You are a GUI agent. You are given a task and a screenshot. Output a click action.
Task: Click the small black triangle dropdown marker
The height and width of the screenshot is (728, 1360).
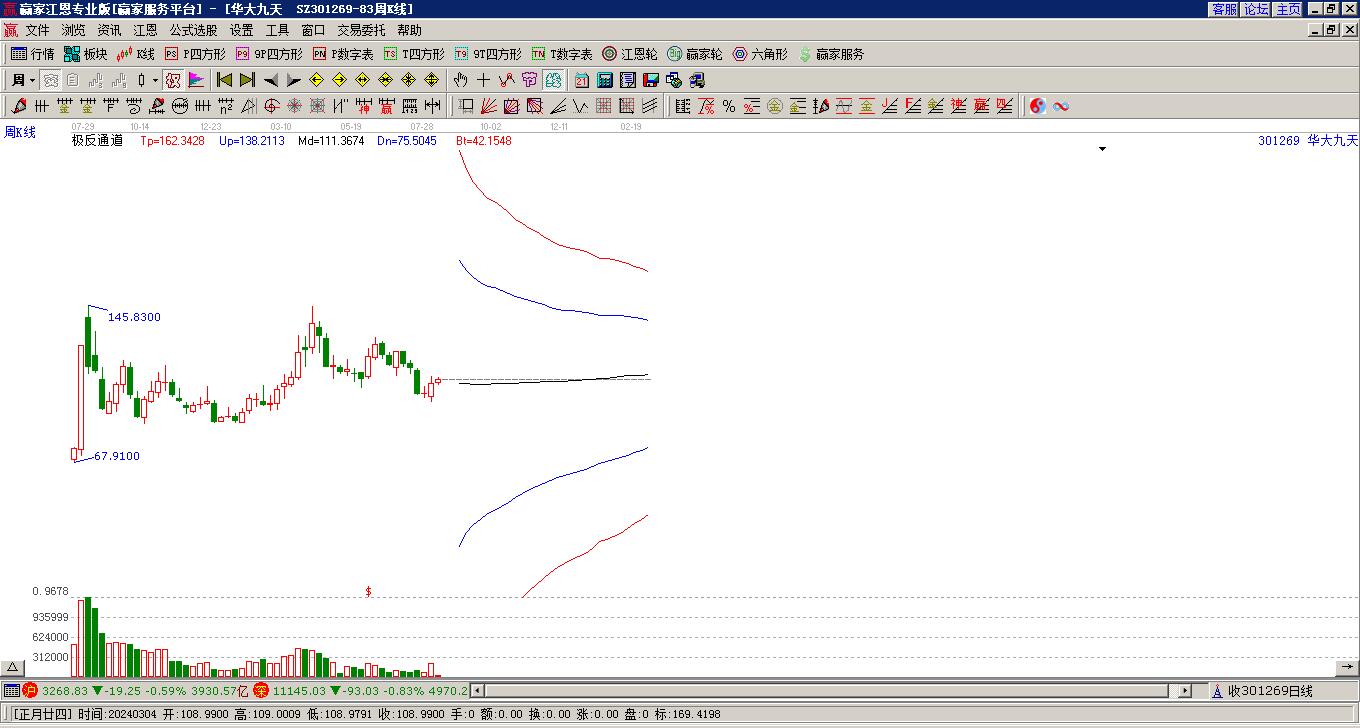(1103, 149)
